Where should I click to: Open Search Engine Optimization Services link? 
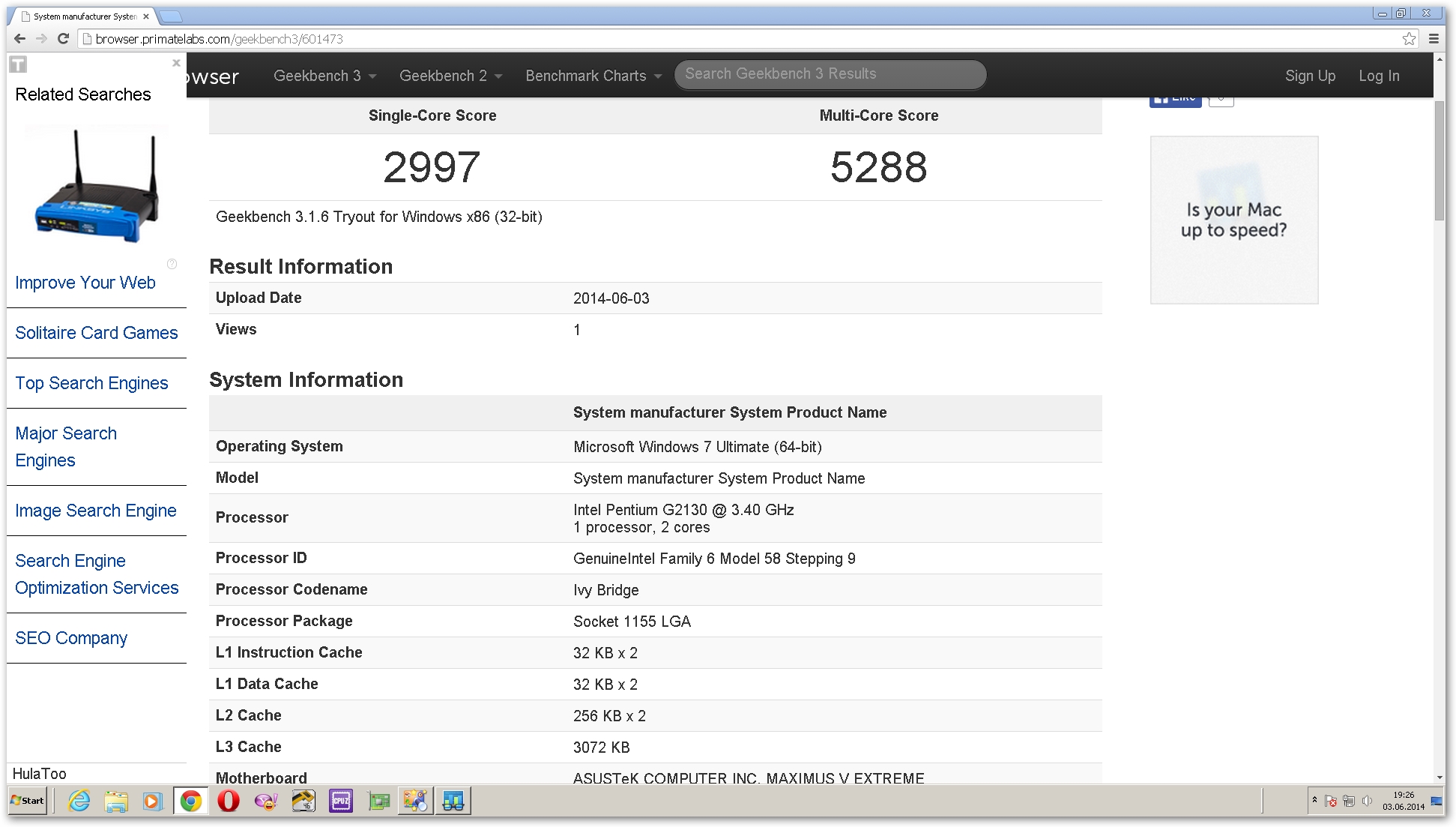pyautogui.click(x=97, y=574)
